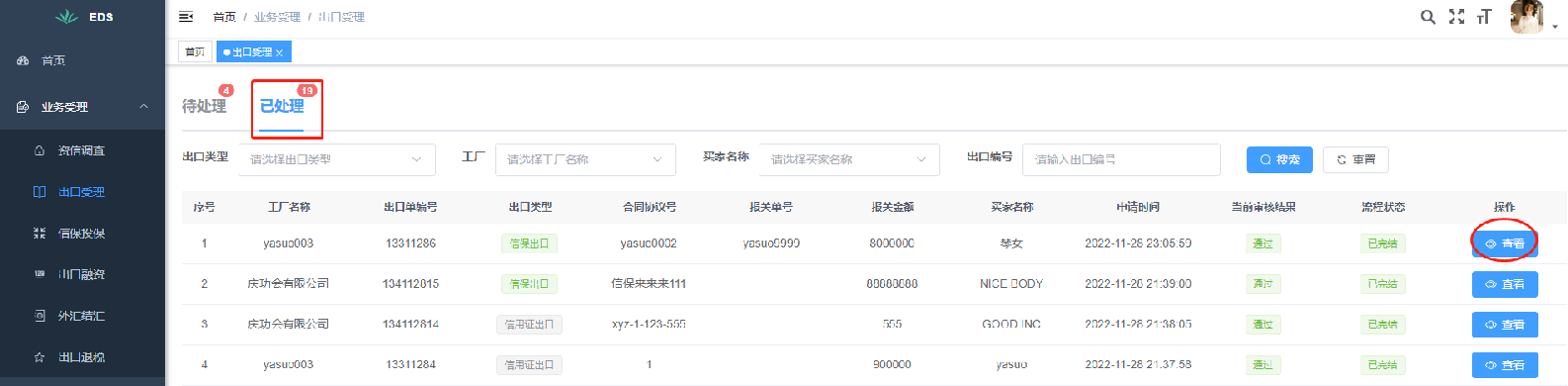Click the 信用证出口 tag in row 3
This screenshot has width=1568, height=386.
529,325
